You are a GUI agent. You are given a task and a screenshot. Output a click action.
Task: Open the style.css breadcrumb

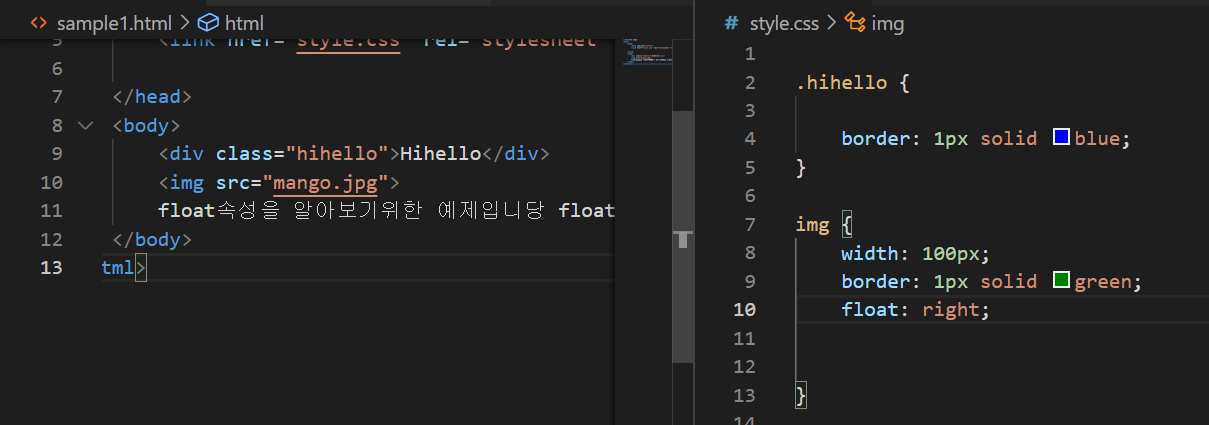tap(785, 23)
